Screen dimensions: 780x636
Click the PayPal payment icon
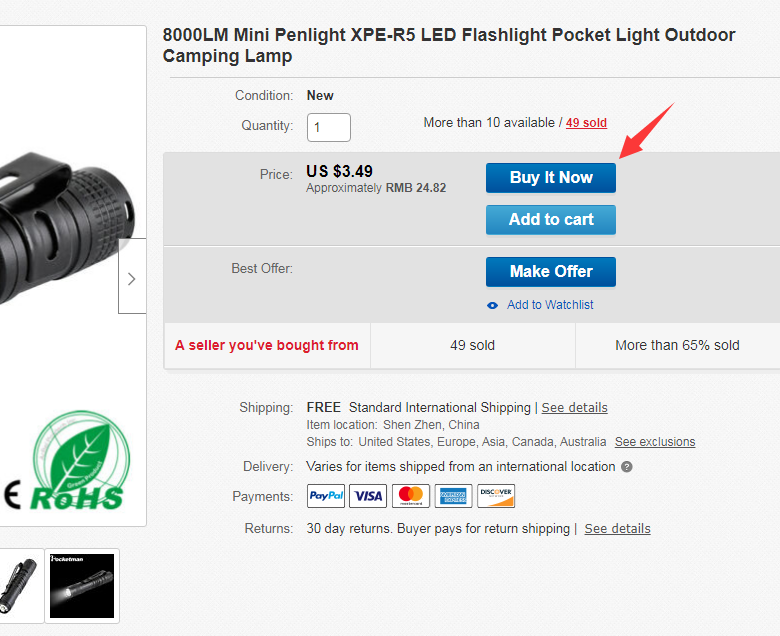326,496
